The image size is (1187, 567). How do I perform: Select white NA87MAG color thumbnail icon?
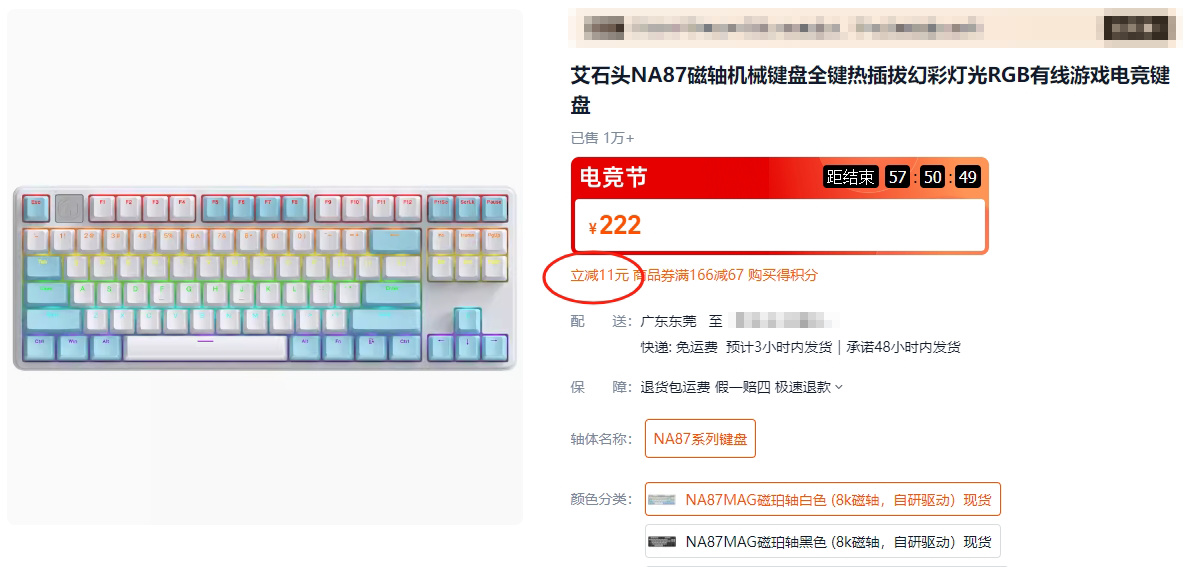tap(662, 500)
